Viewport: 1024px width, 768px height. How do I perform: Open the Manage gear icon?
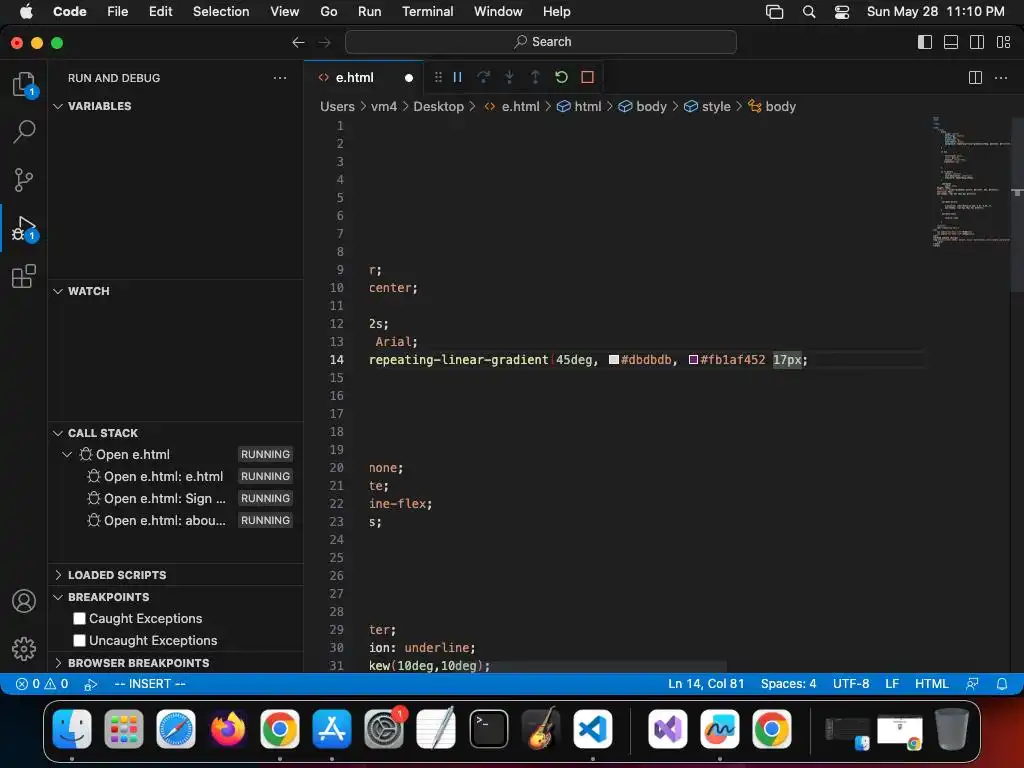[x=24, y=648]
